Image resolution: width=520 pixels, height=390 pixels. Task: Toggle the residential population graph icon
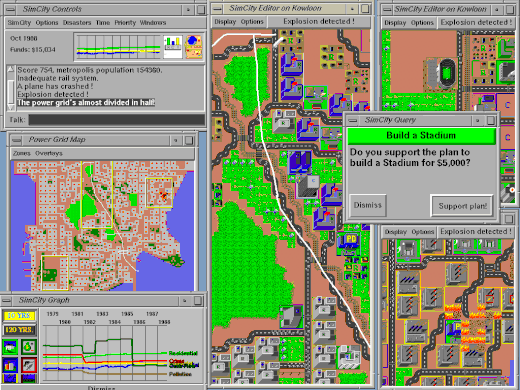[10, 347]
